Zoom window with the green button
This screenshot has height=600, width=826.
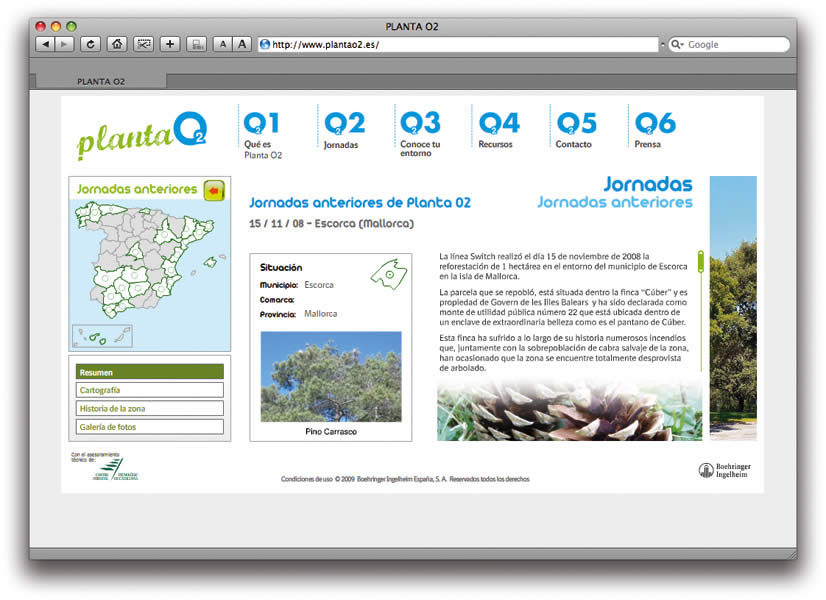[72, 26]
